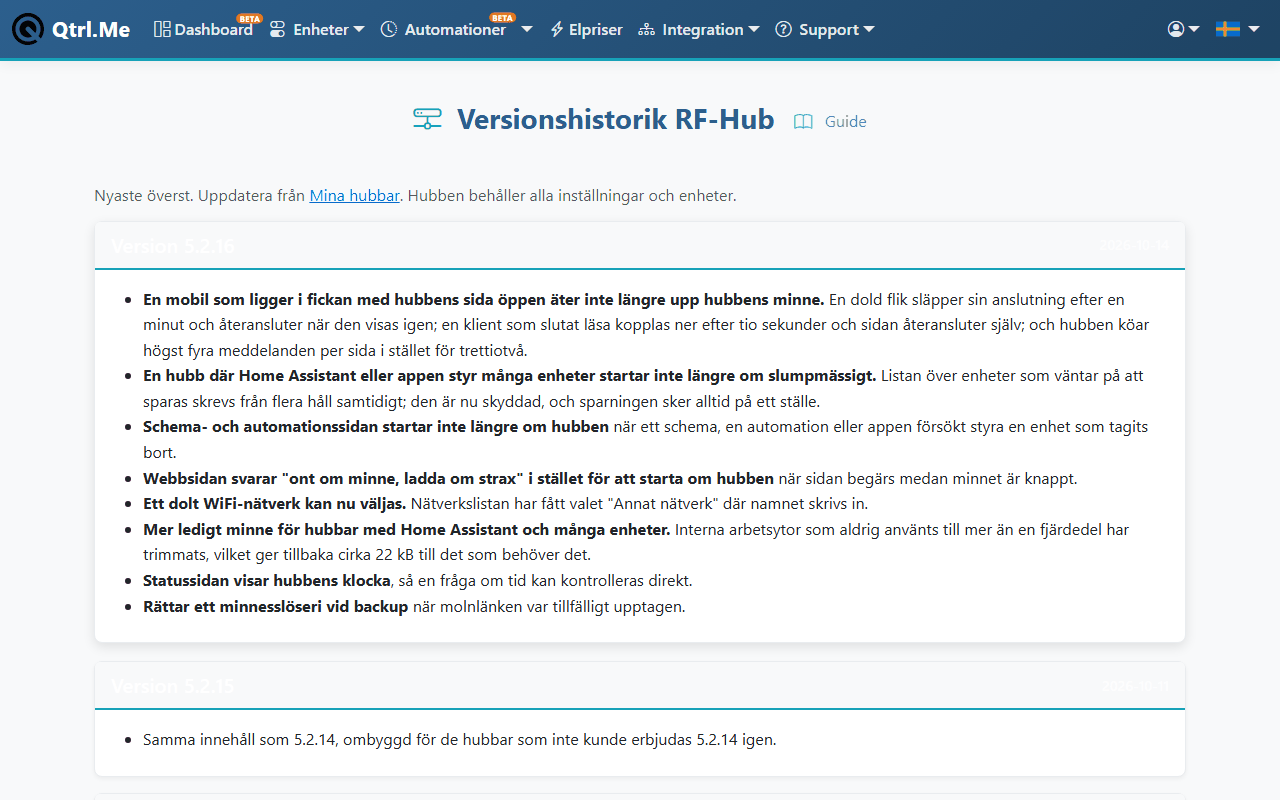
Task: Open the user account menu icon
Action: [1183, 29]
